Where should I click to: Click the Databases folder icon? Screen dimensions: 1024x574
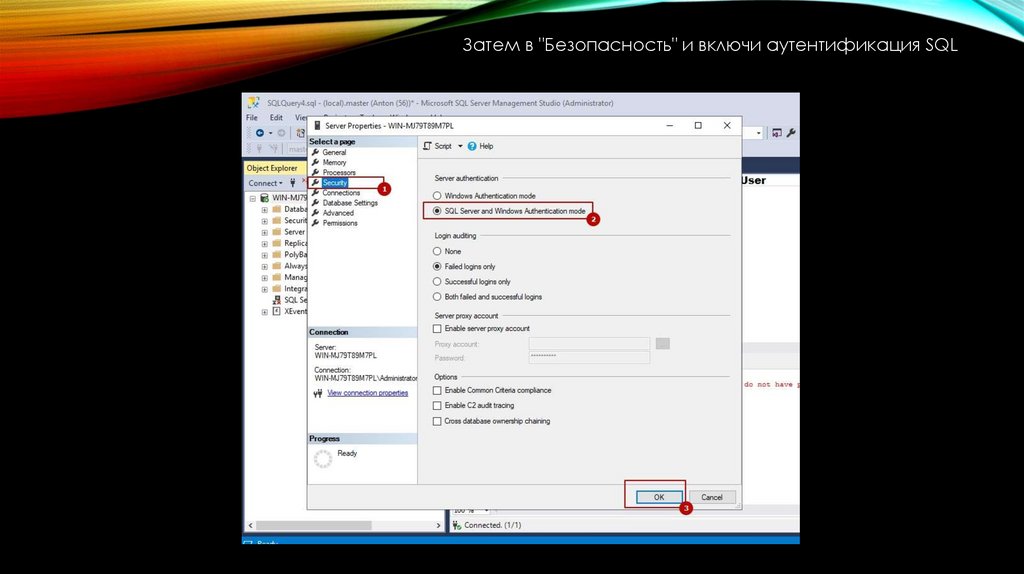point(277,210)
